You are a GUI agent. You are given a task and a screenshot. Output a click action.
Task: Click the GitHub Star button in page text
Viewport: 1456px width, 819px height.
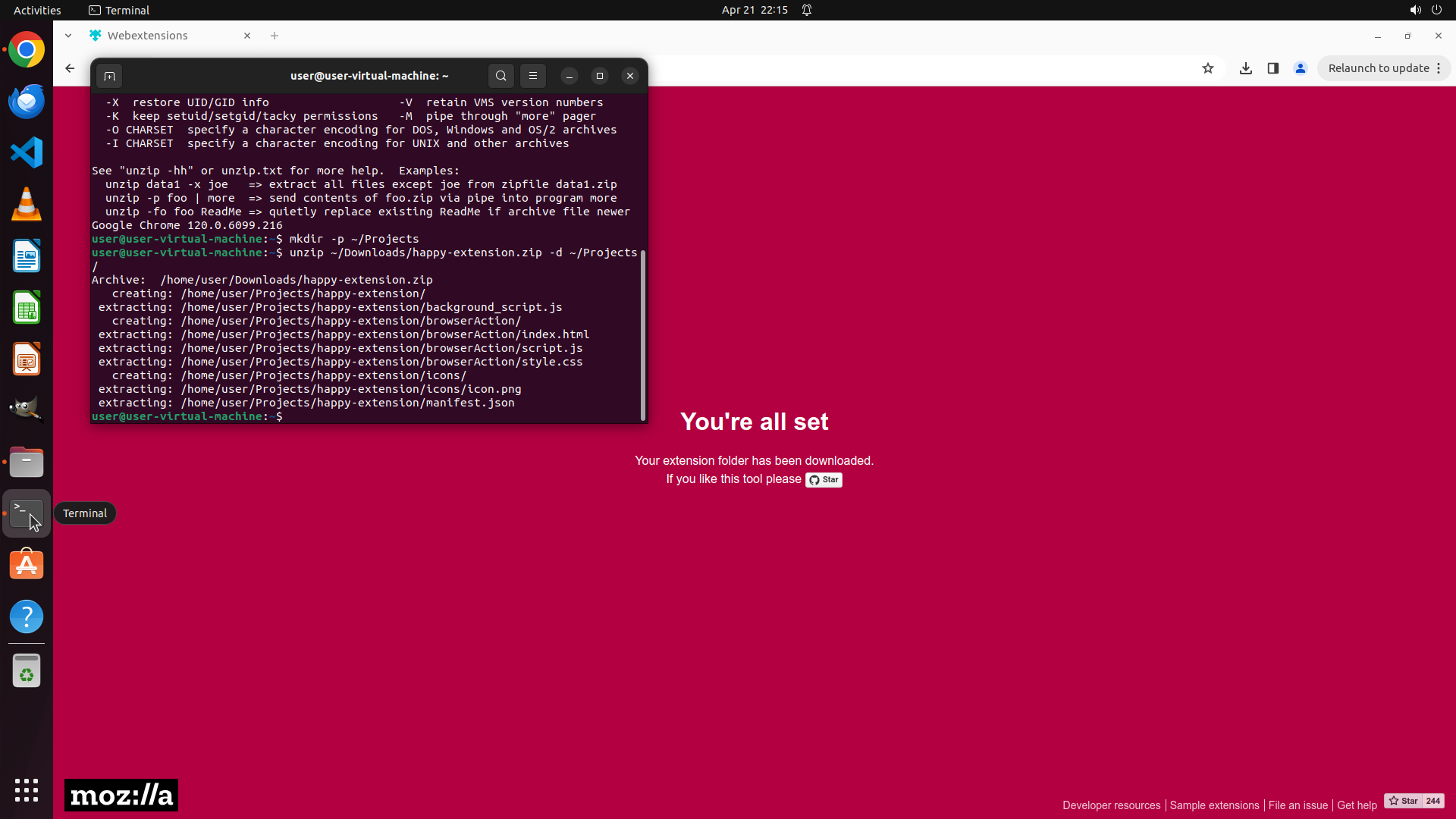pos(824,480)
